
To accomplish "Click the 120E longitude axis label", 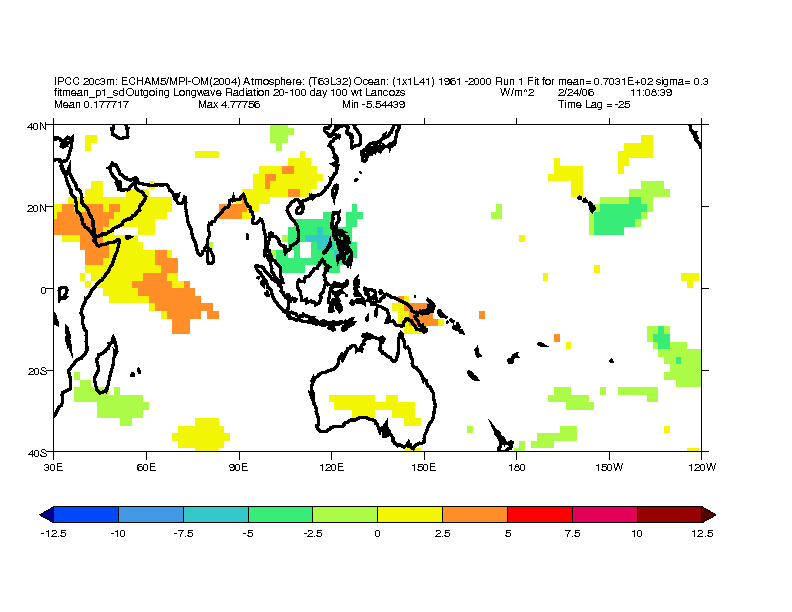I will tap(331, 466).
